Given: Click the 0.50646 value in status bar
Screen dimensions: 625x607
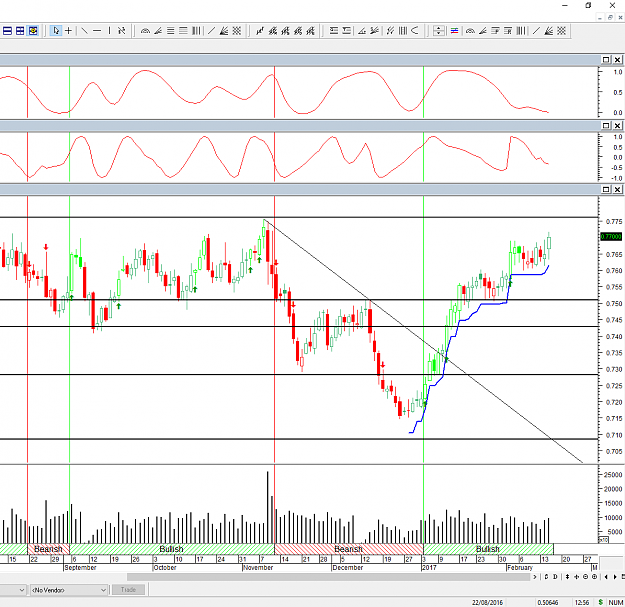Looking at the screenshot, I should pyautogui.click(x=548, y=602).
